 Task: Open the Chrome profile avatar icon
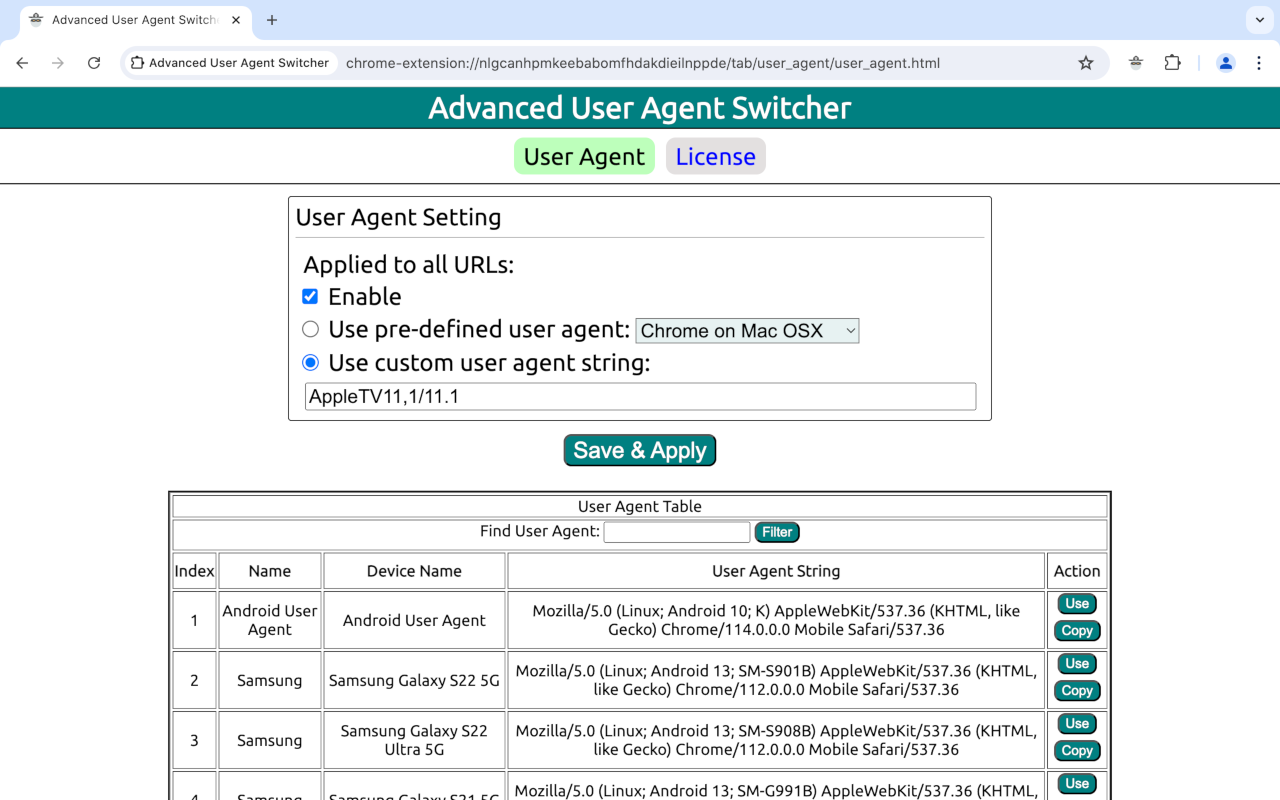click(1225, 62)
